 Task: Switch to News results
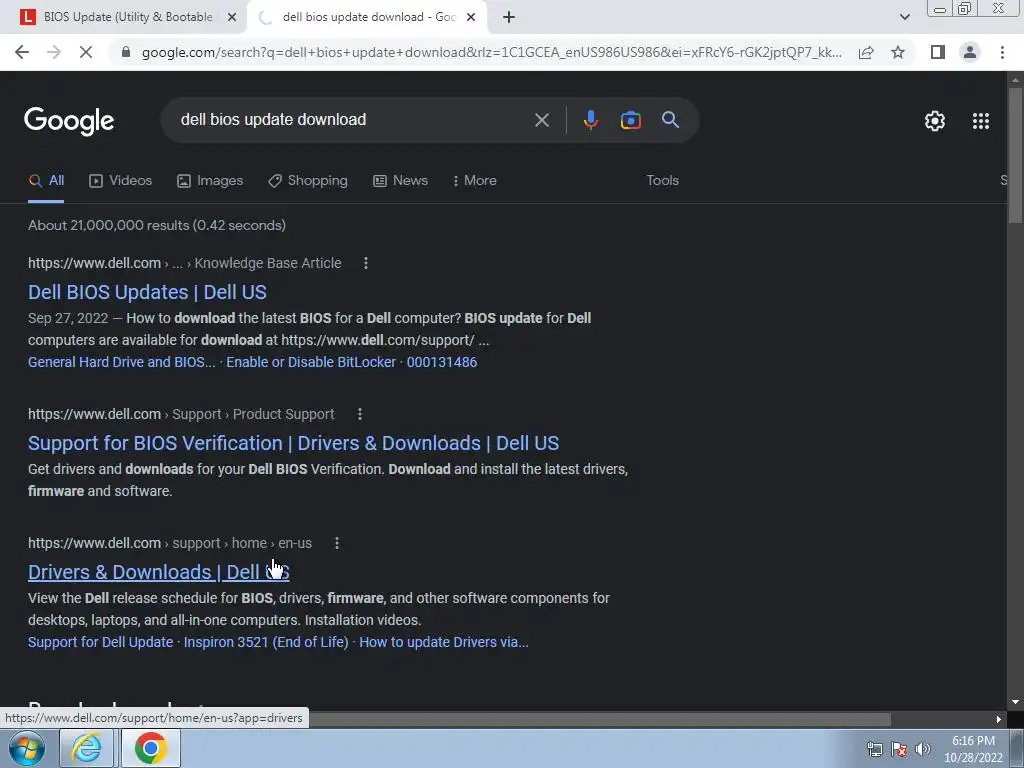click(400, 181)
